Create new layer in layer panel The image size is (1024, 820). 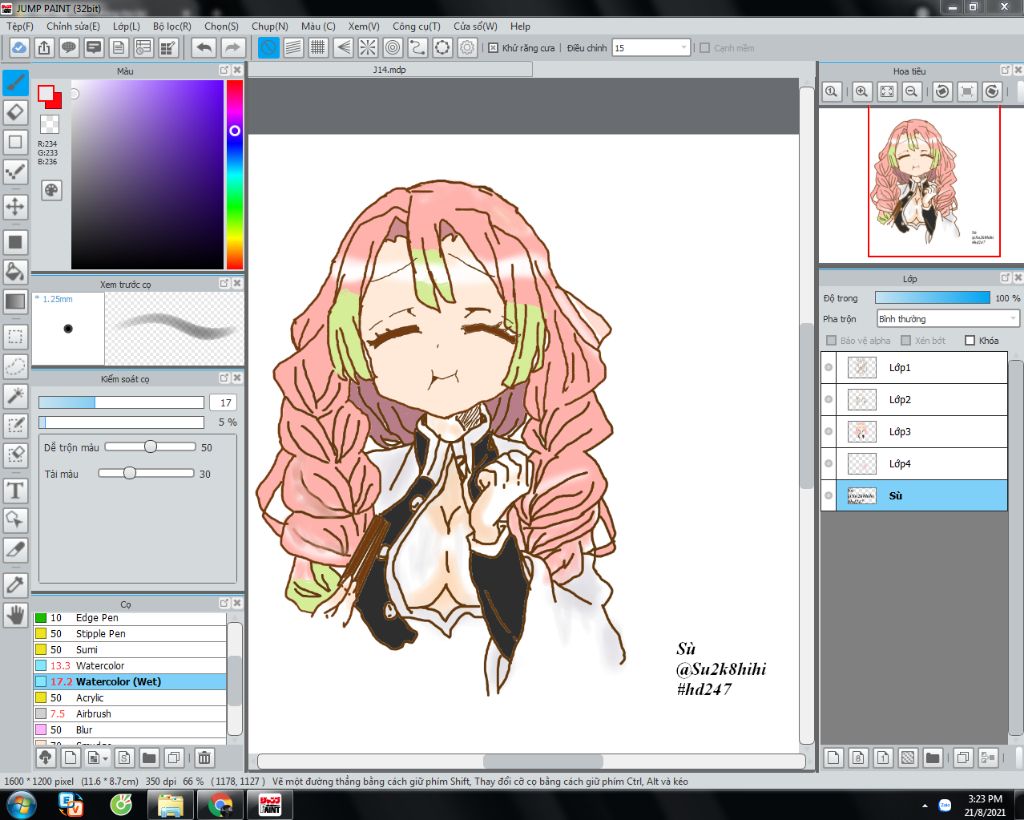[x=833, y=757]
